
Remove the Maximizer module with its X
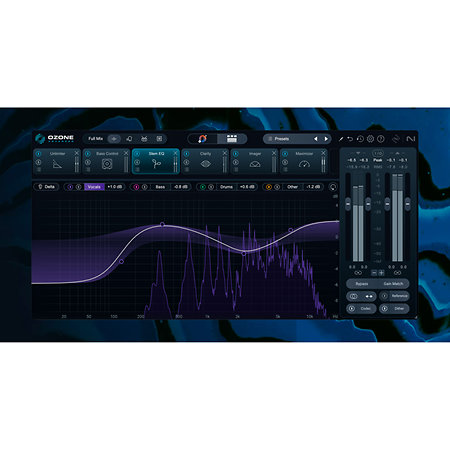[323, 153]
